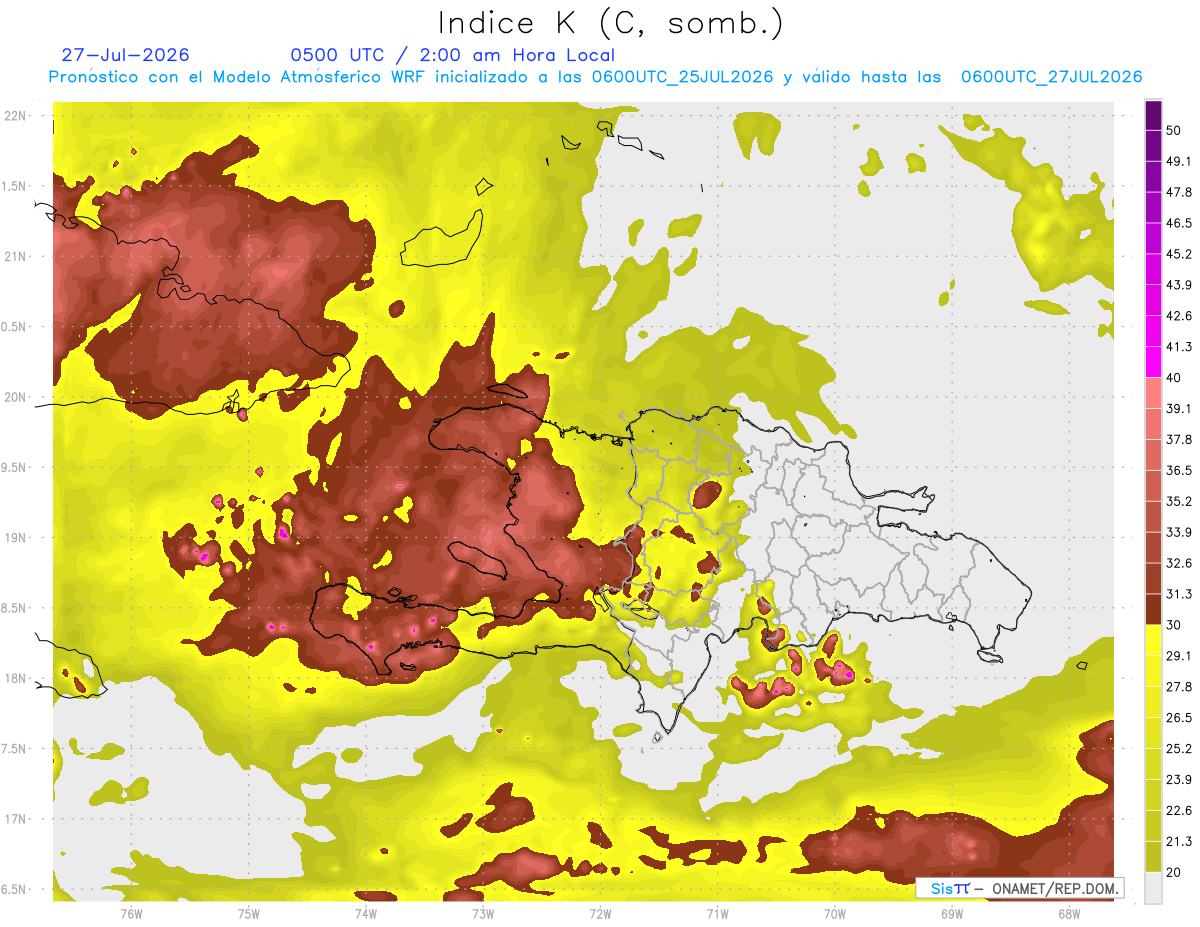
Task: Click the "69W" longitude label
Action: [952, 913]
